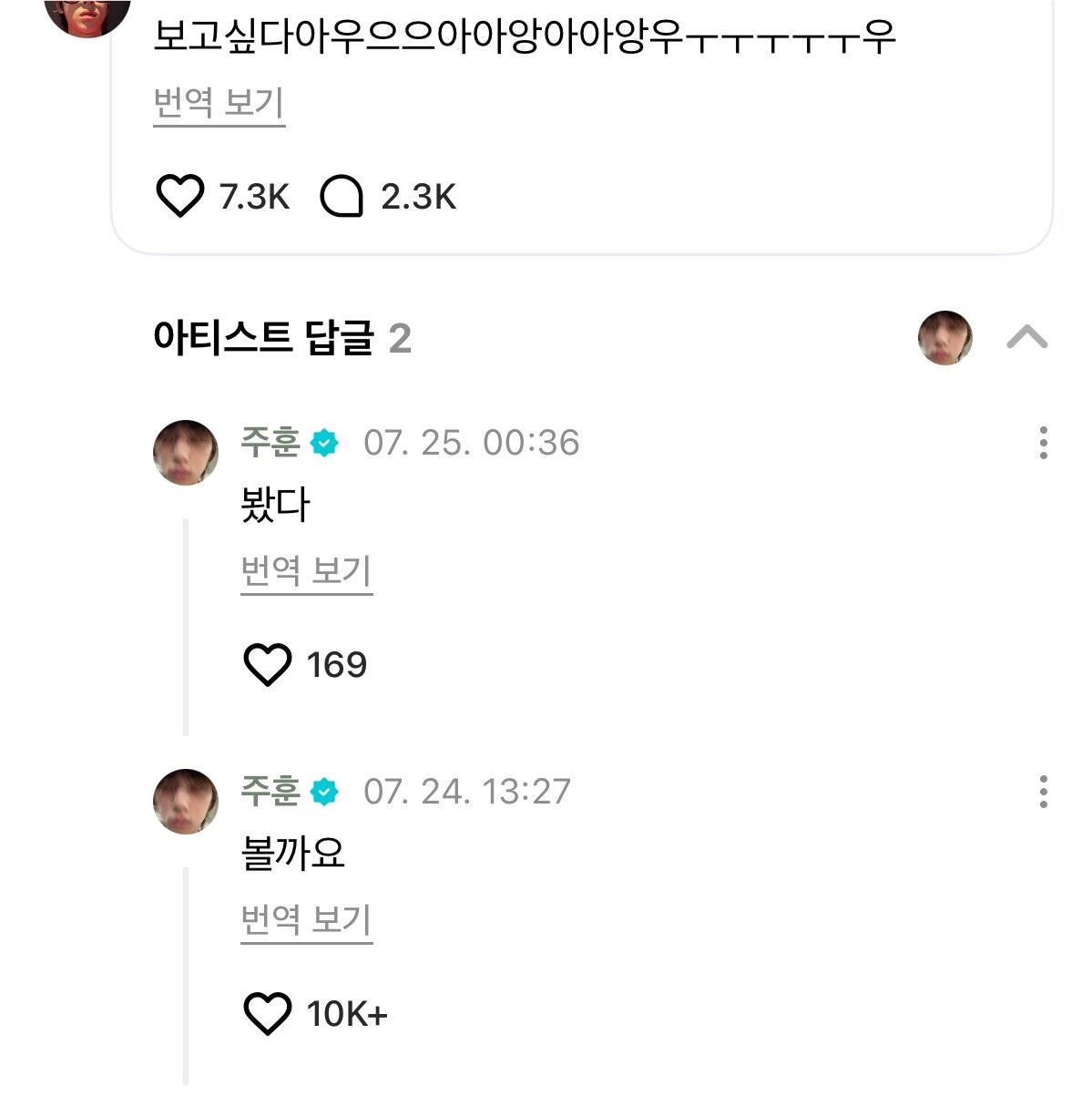Like the 볼까요 reply heart icon
The width and height of the screenshot is (1092, 1096).
tap(268, 1013)
